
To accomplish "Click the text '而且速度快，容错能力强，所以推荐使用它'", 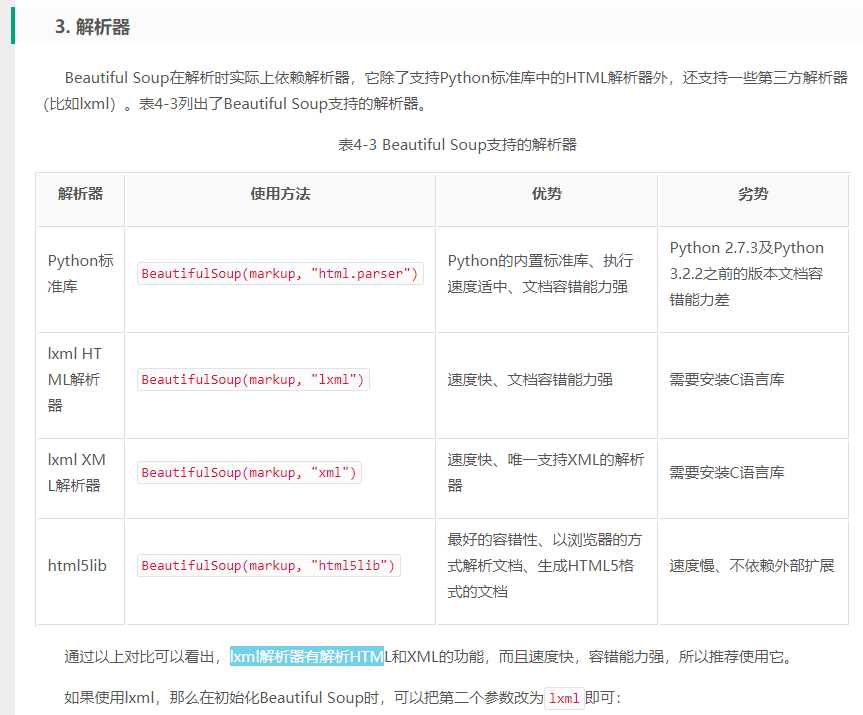I will (x=641, y=656).
